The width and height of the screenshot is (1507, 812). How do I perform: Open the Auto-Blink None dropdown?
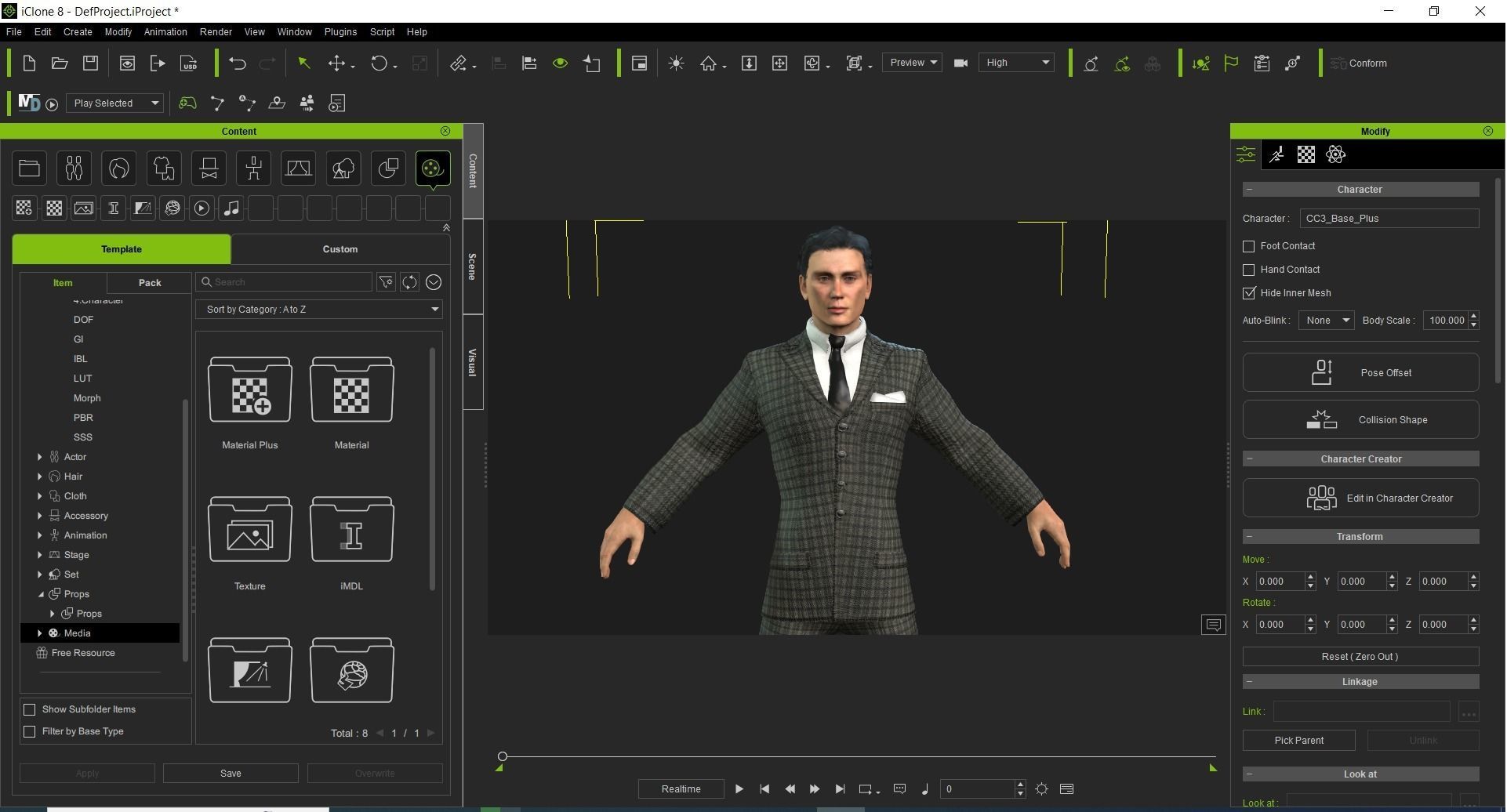[x=1326, y=320]
